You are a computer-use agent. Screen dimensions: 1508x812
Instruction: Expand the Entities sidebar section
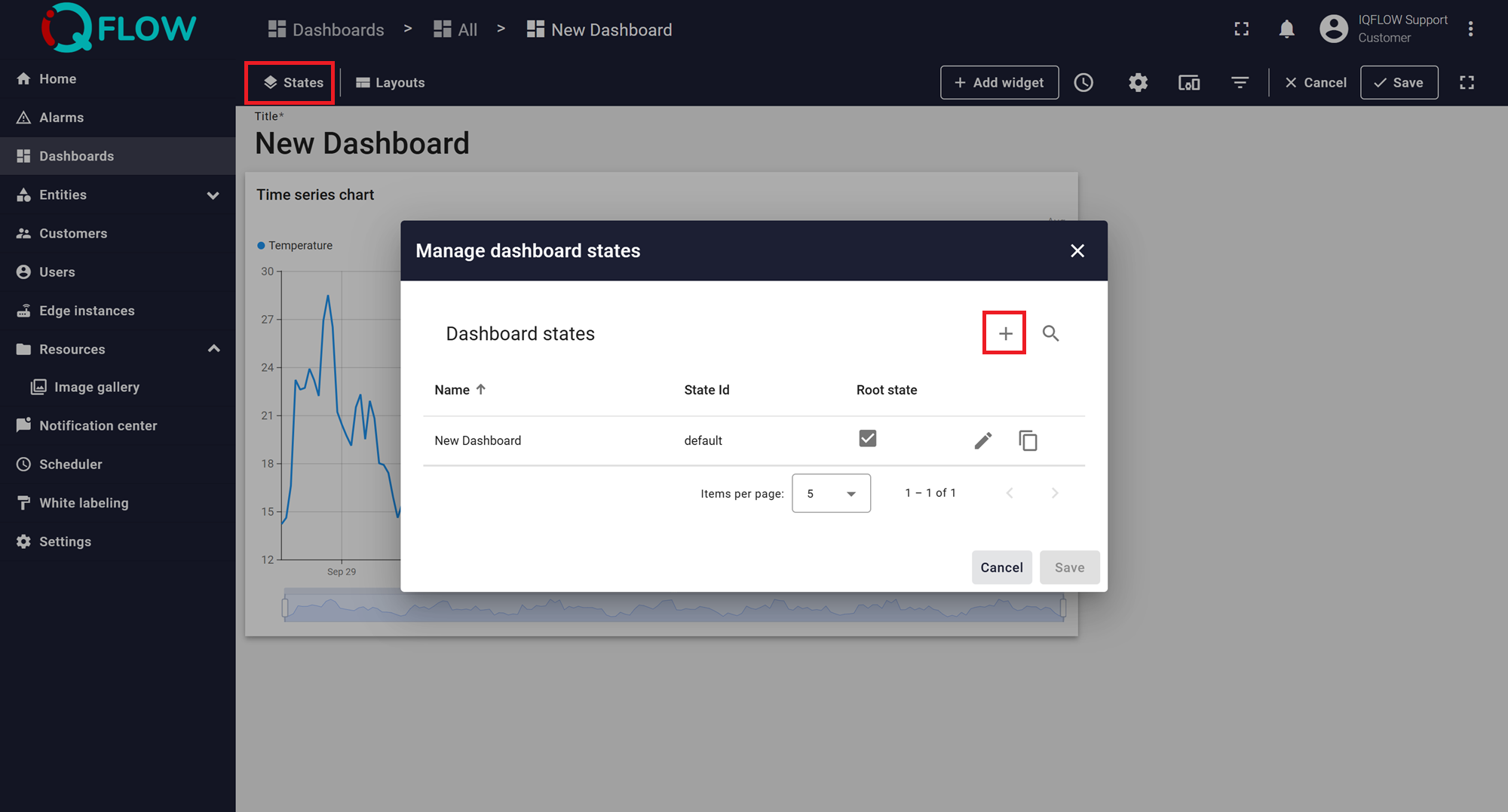pyautogui.click(x=213, y=195)
